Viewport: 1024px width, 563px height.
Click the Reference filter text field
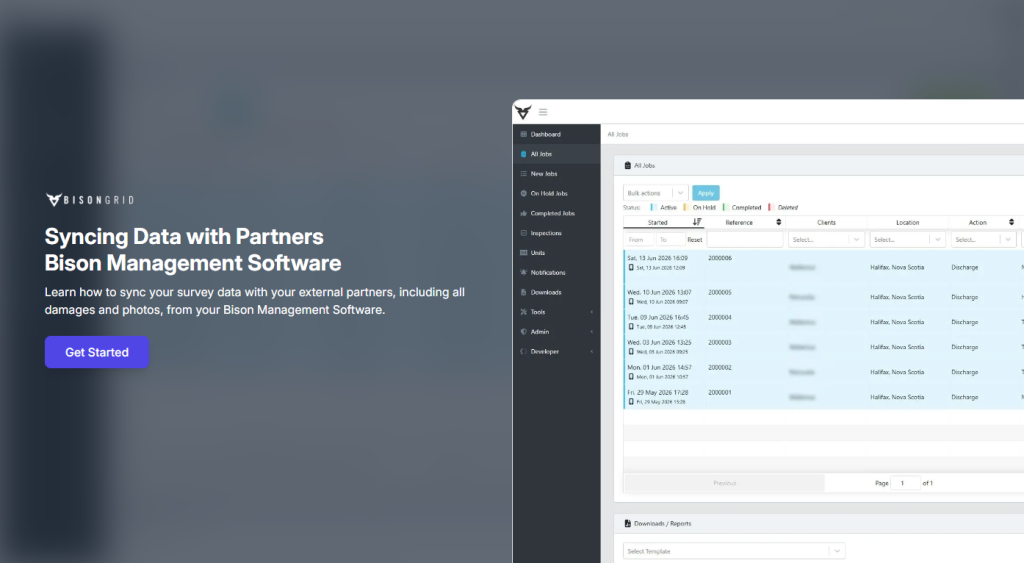point(745,240)
